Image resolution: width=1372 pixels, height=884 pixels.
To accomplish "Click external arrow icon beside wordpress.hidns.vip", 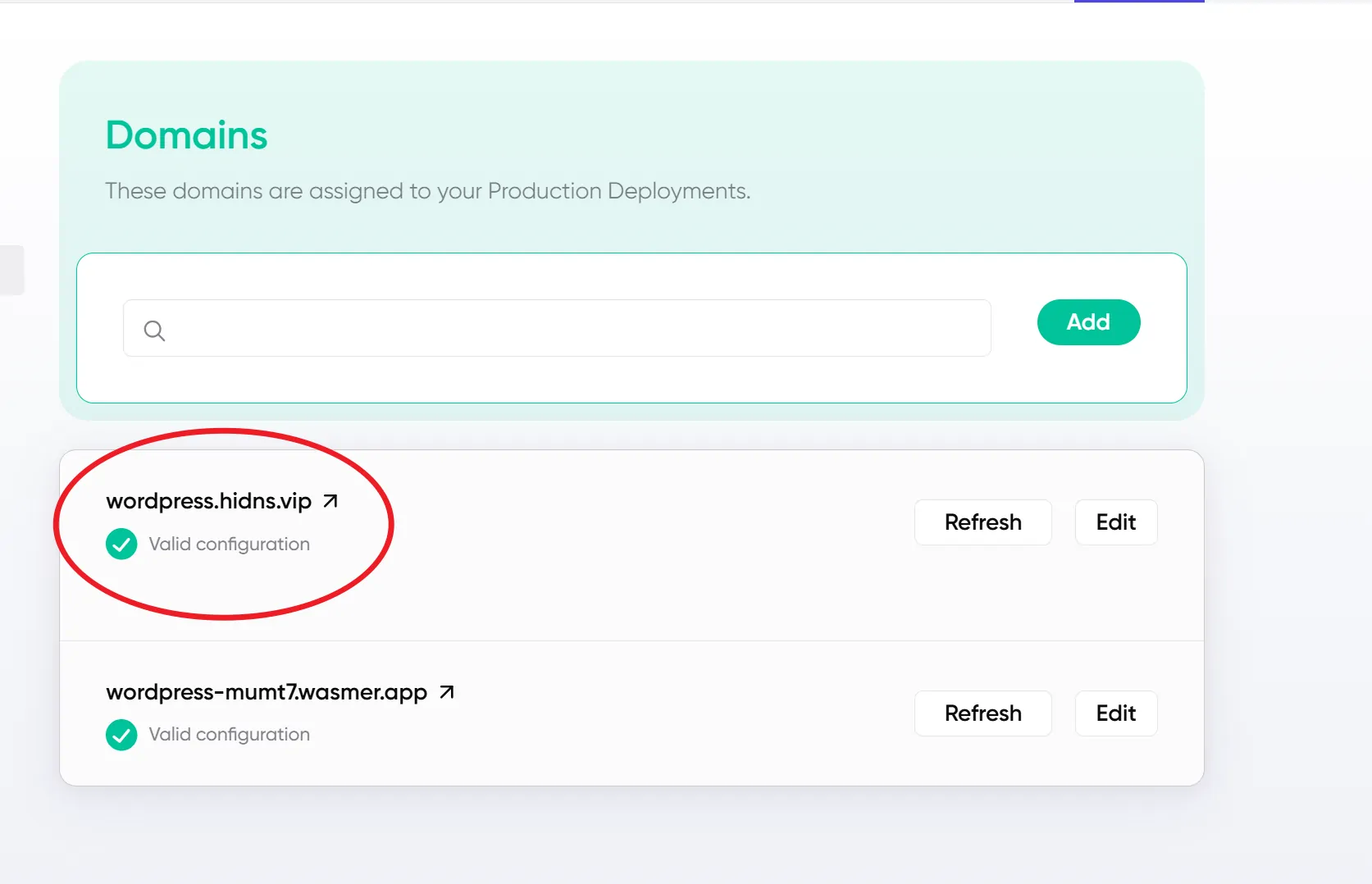I will click(x=330, y=501).
